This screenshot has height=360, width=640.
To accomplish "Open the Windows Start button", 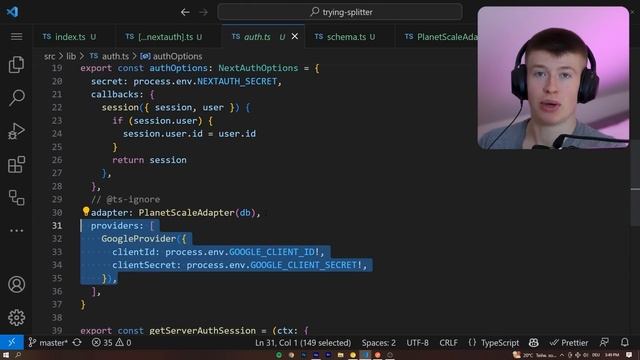I will pyautogui.click(x=6, y=355).
